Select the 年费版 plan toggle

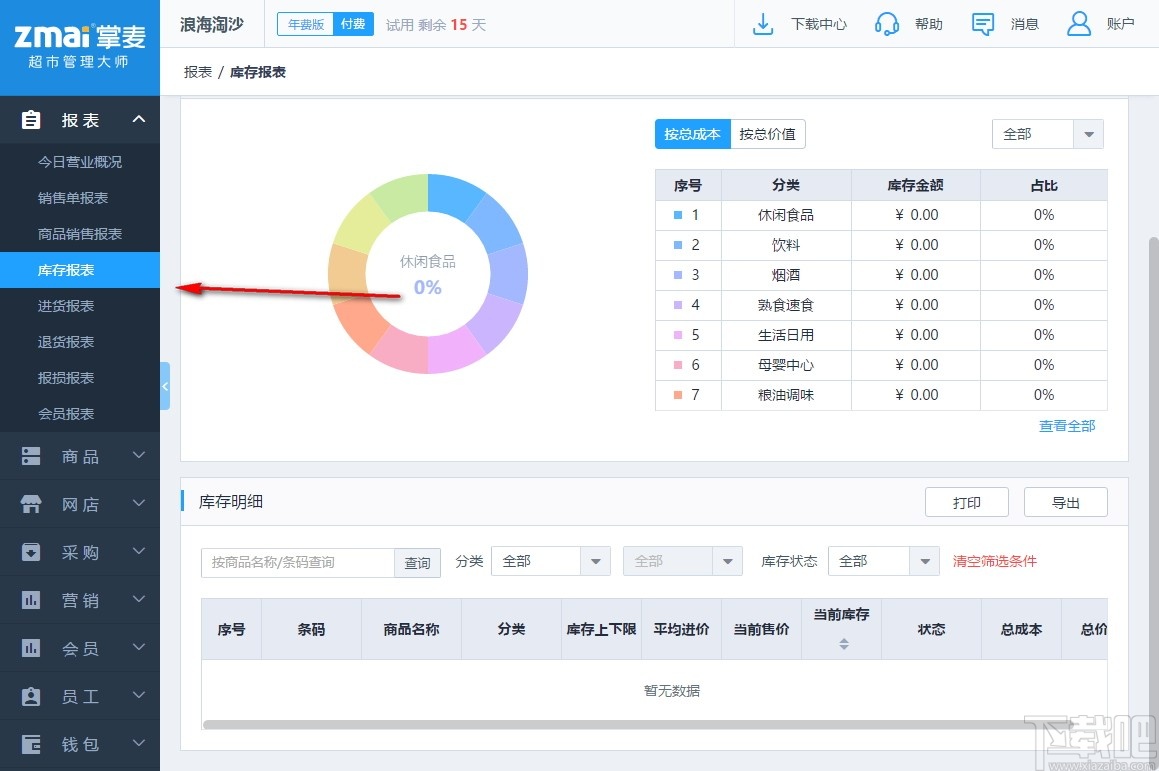tap(305, 24)
